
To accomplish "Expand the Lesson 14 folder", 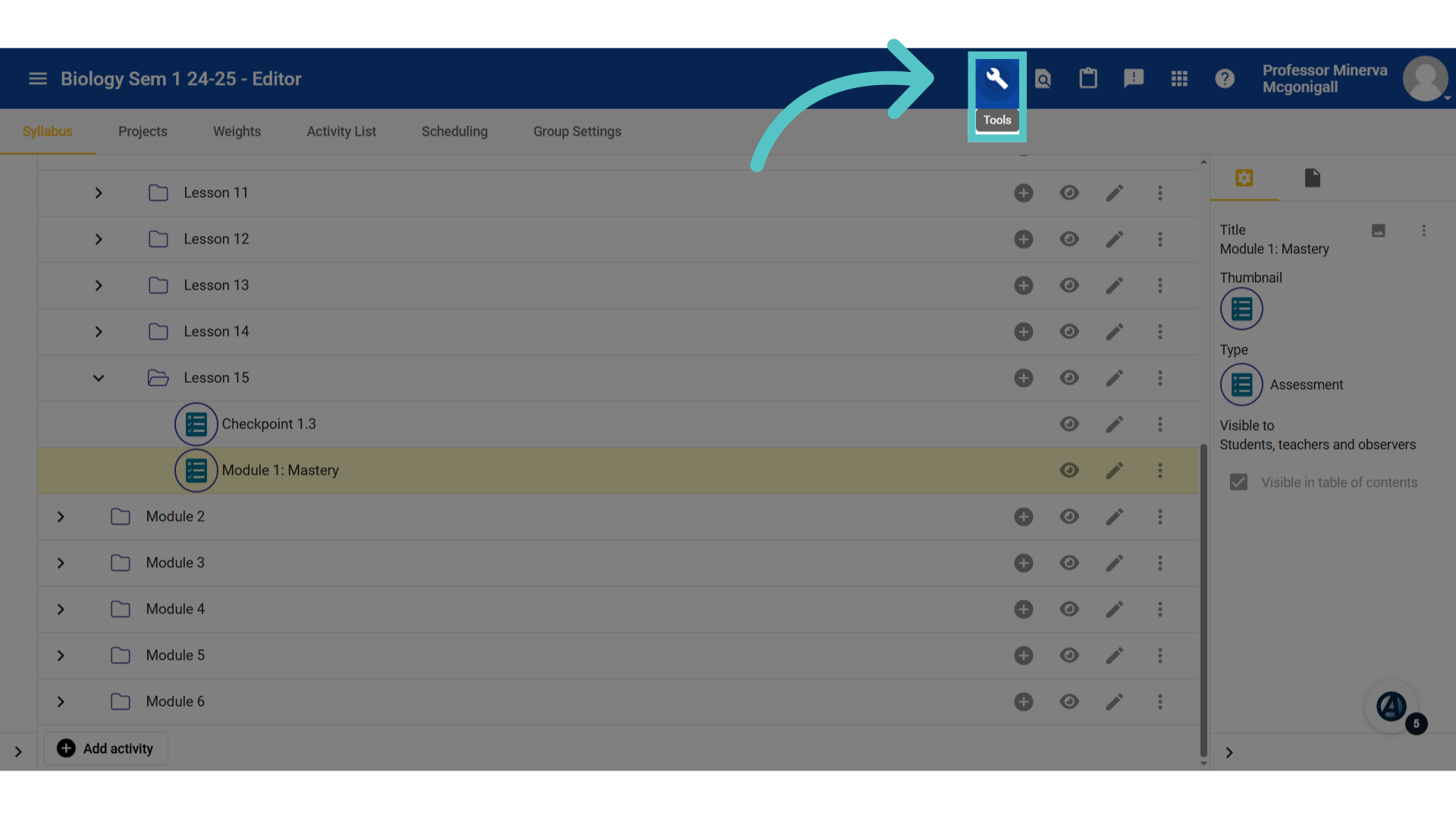I will point(99,331).
